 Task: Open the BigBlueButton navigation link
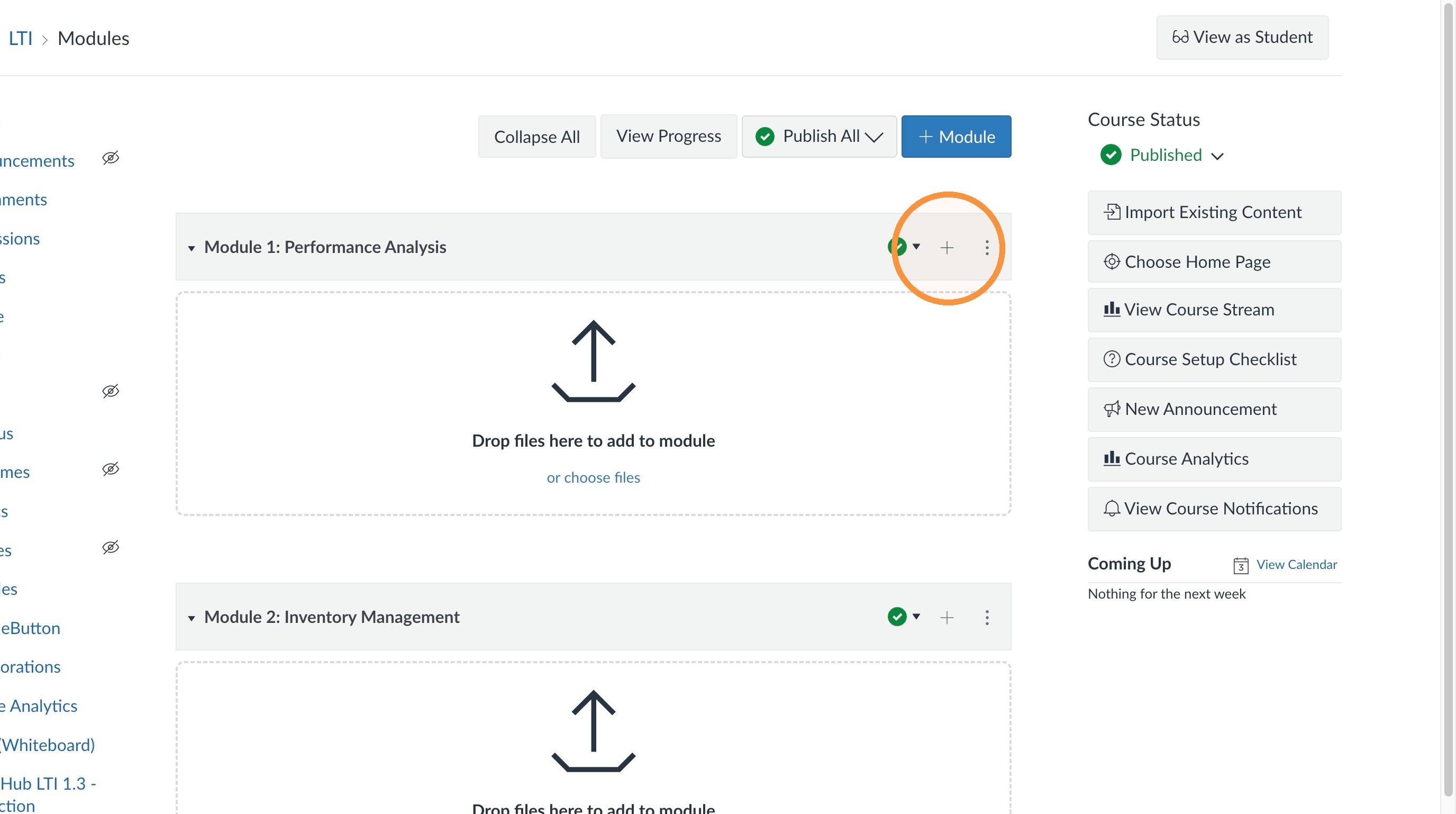click(x=30, y=628)
